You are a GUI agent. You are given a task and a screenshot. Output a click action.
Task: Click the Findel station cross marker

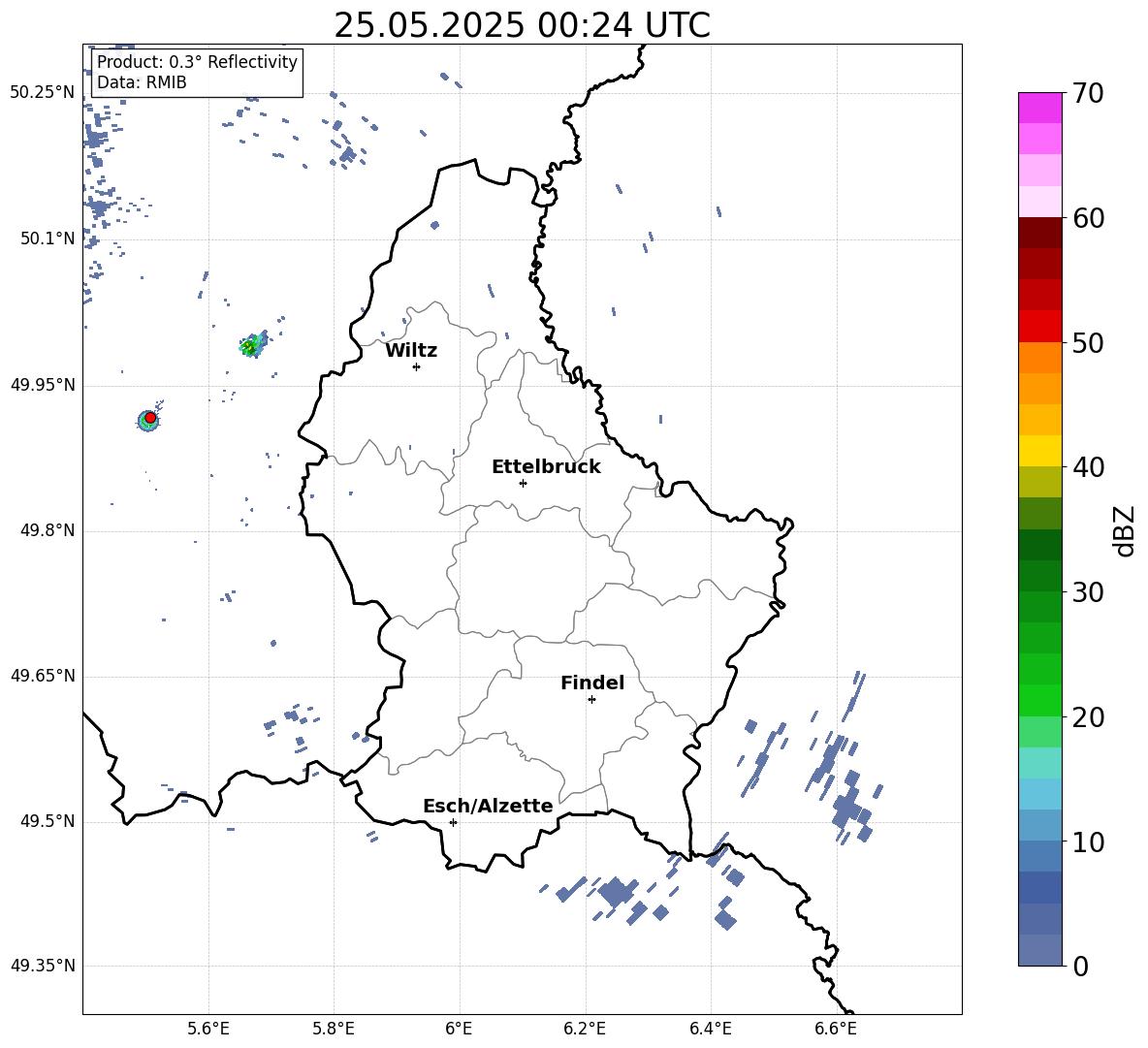click(591, 700)
